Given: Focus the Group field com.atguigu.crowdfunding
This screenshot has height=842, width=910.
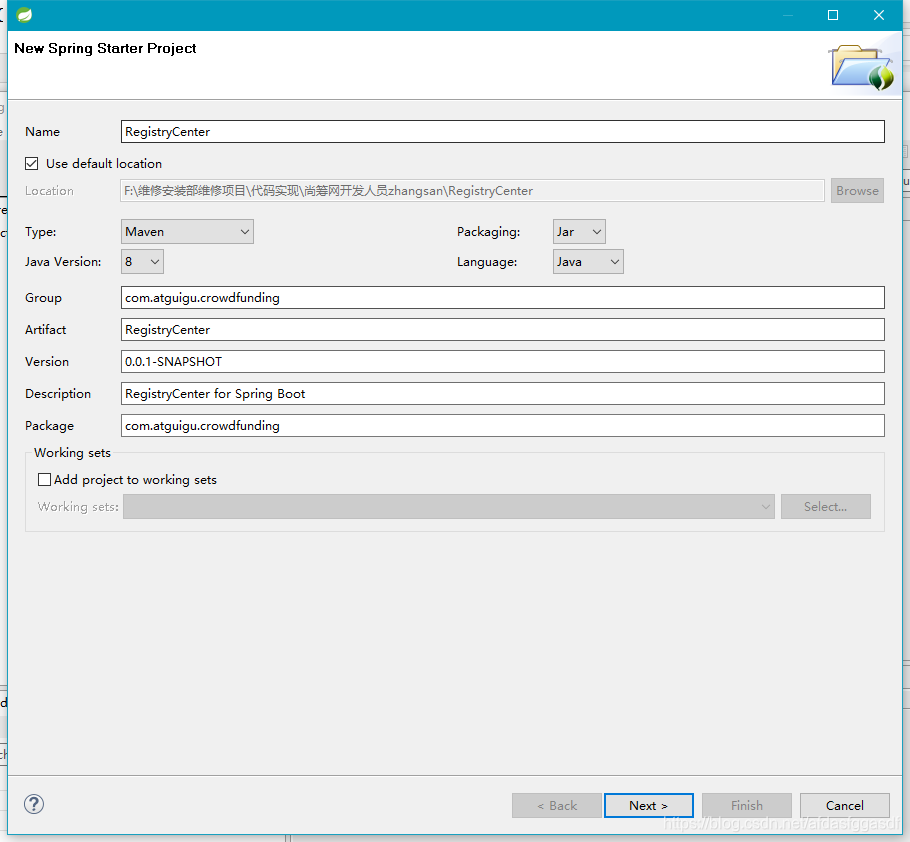Looking at the screenshot, I should 503,298.
